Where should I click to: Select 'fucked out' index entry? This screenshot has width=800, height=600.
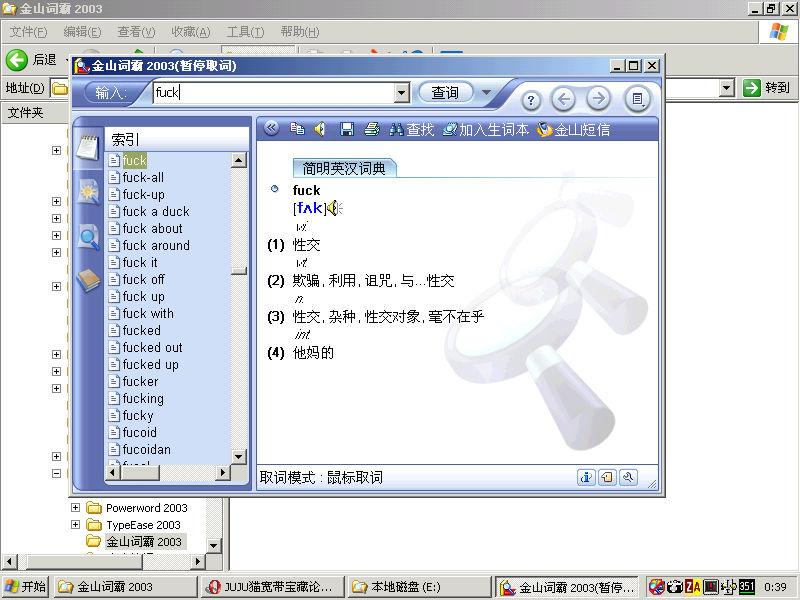(x=152, y=347)
